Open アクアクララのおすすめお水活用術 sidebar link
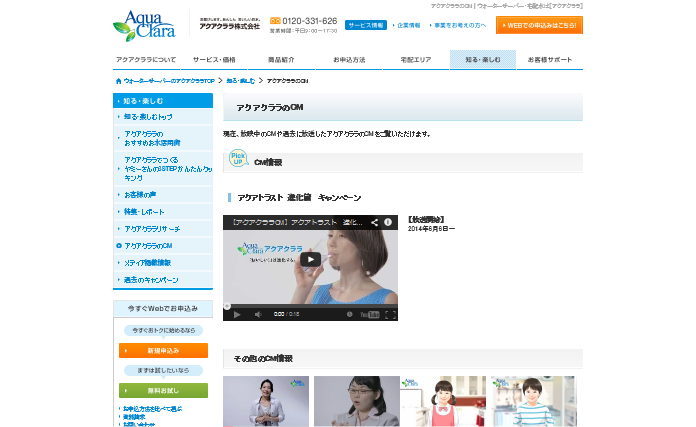696x427 pixels. [163, 138]
